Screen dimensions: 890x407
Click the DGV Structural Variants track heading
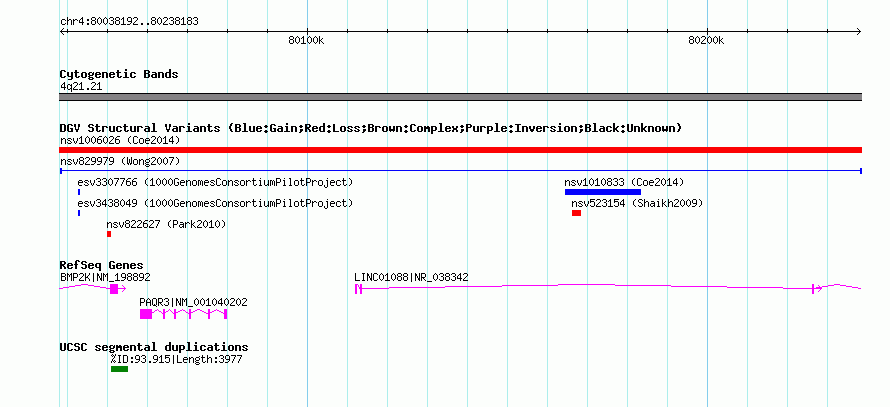(x=371, y=128)
